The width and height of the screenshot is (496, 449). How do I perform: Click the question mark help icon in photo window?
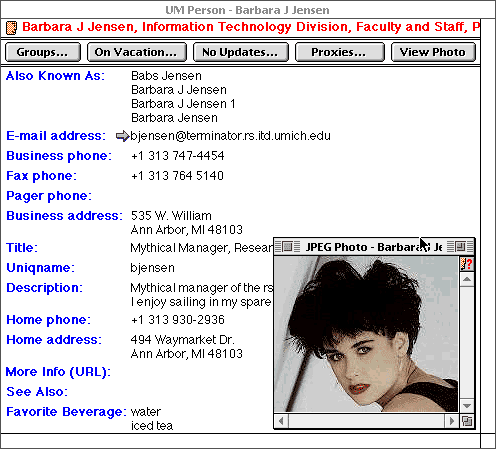pos(467,264)
